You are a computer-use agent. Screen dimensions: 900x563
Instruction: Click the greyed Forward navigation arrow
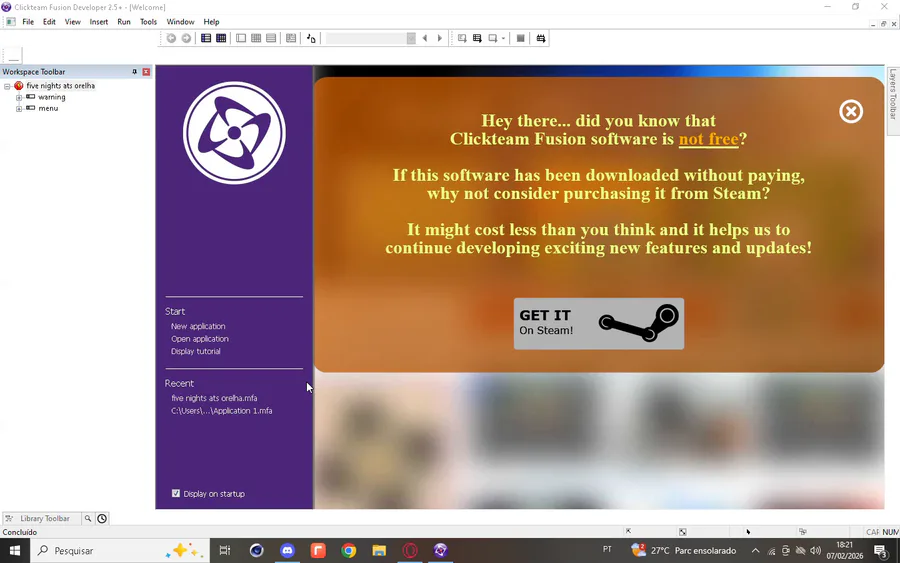pos(187,38)
